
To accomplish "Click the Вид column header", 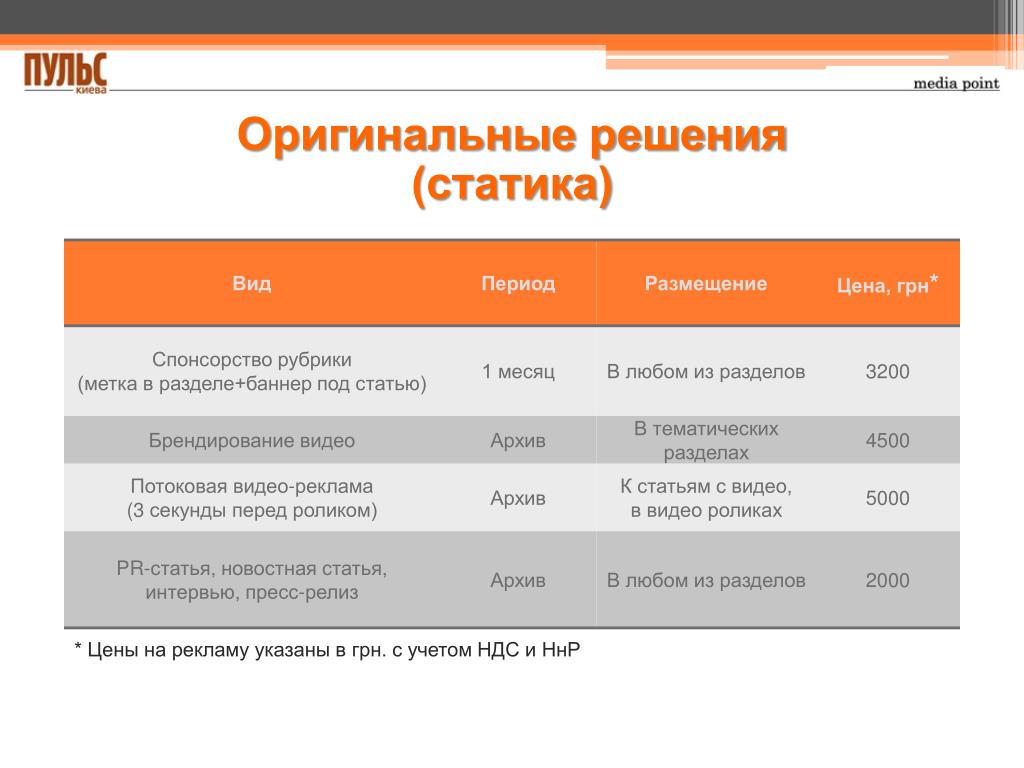I will coord(251,283).
